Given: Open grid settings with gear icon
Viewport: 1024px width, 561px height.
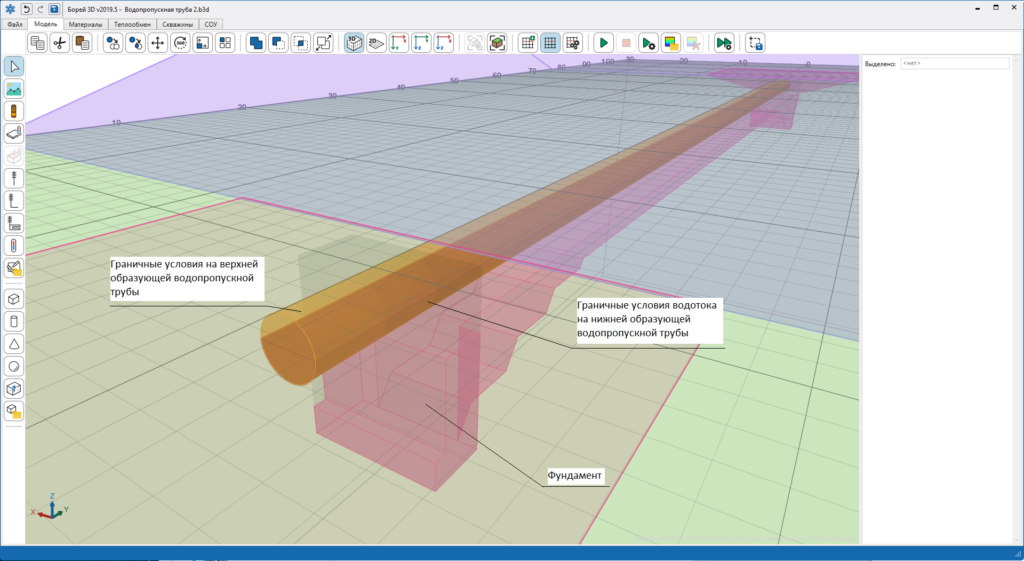Looking at the screenshot, I should pyautogui.click(x=573, y=43).
